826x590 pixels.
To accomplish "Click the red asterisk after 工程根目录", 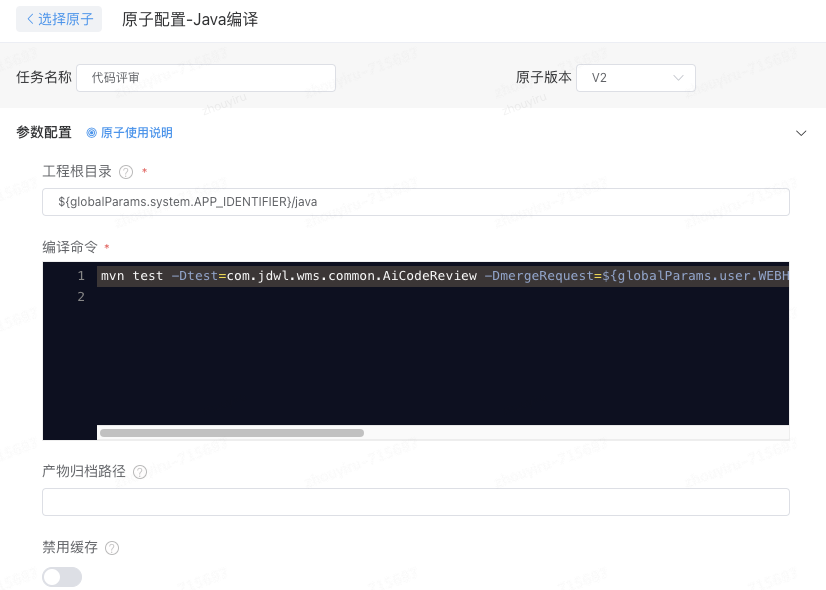I will (x=143, y=171).
